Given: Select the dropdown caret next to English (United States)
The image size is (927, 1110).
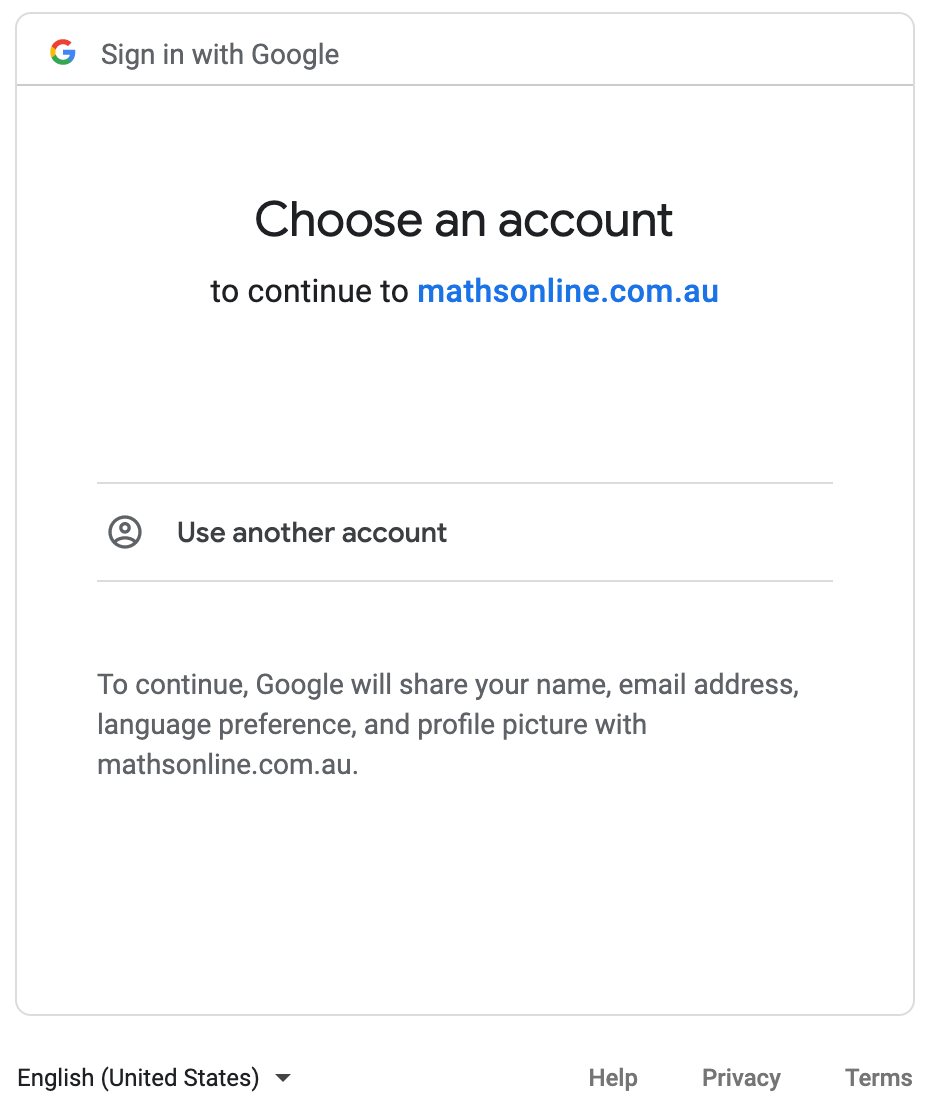Looking at the screenshot, I should click(283, 1078).
